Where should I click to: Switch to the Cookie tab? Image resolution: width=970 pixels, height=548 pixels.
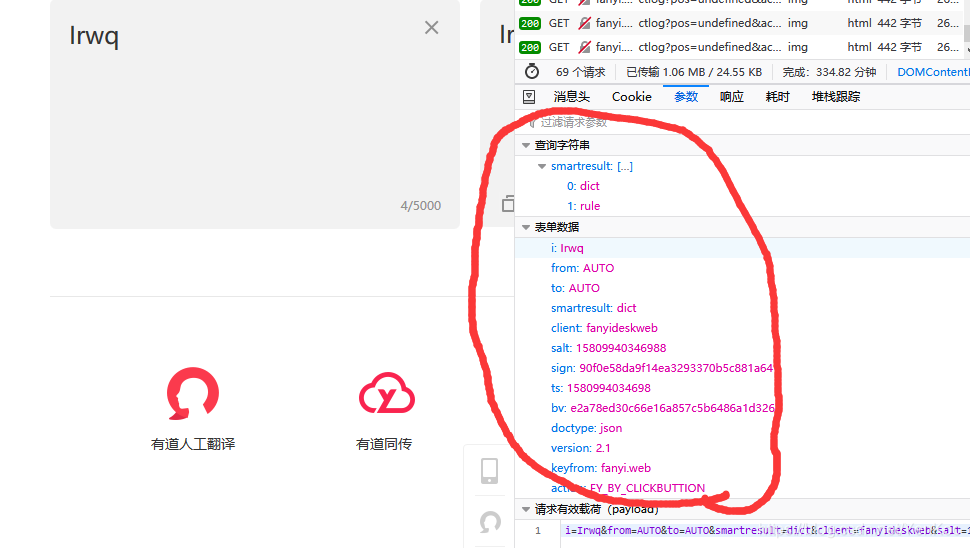(x=632, y=96)
